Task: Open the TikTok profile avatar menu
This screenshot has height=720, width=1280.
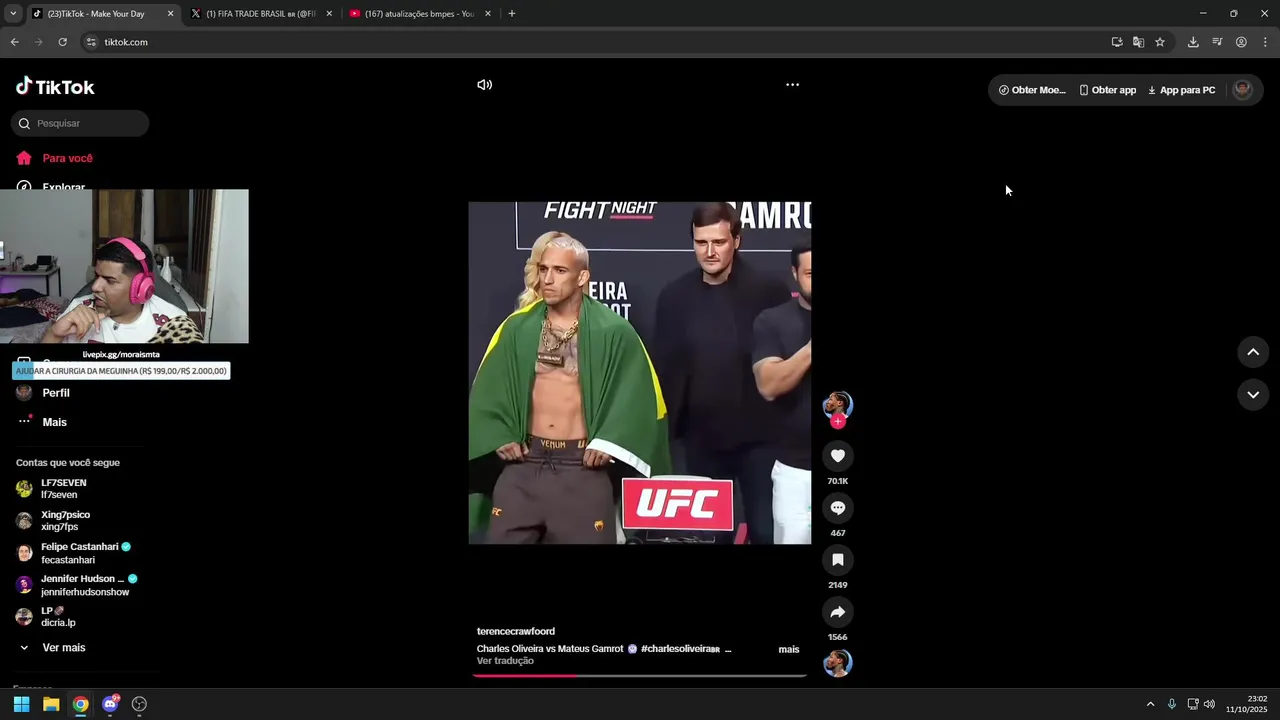Action: [1242, 89]
